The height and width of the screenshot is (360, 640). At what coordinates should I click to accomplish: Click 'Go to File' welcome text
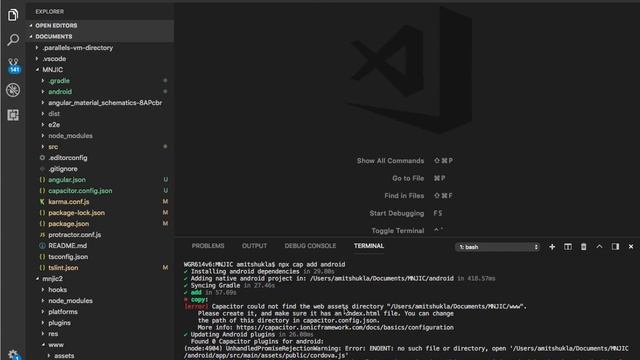[x=408, y=178]
